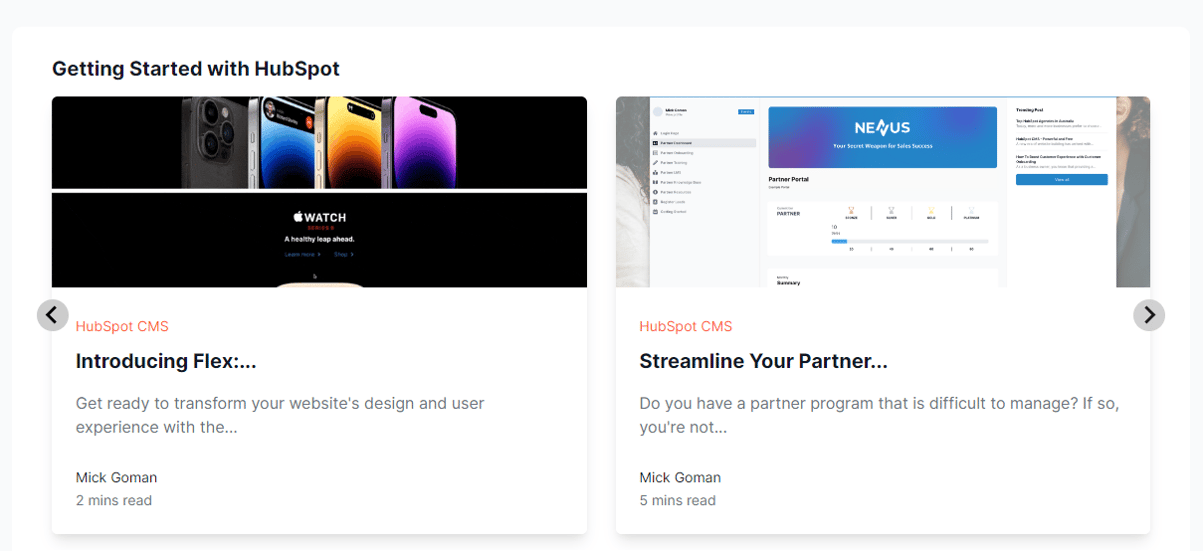Click the previous carousel arrow
Image resolution: width=1203 pixels, height=551 pixels.
point(53,315)
